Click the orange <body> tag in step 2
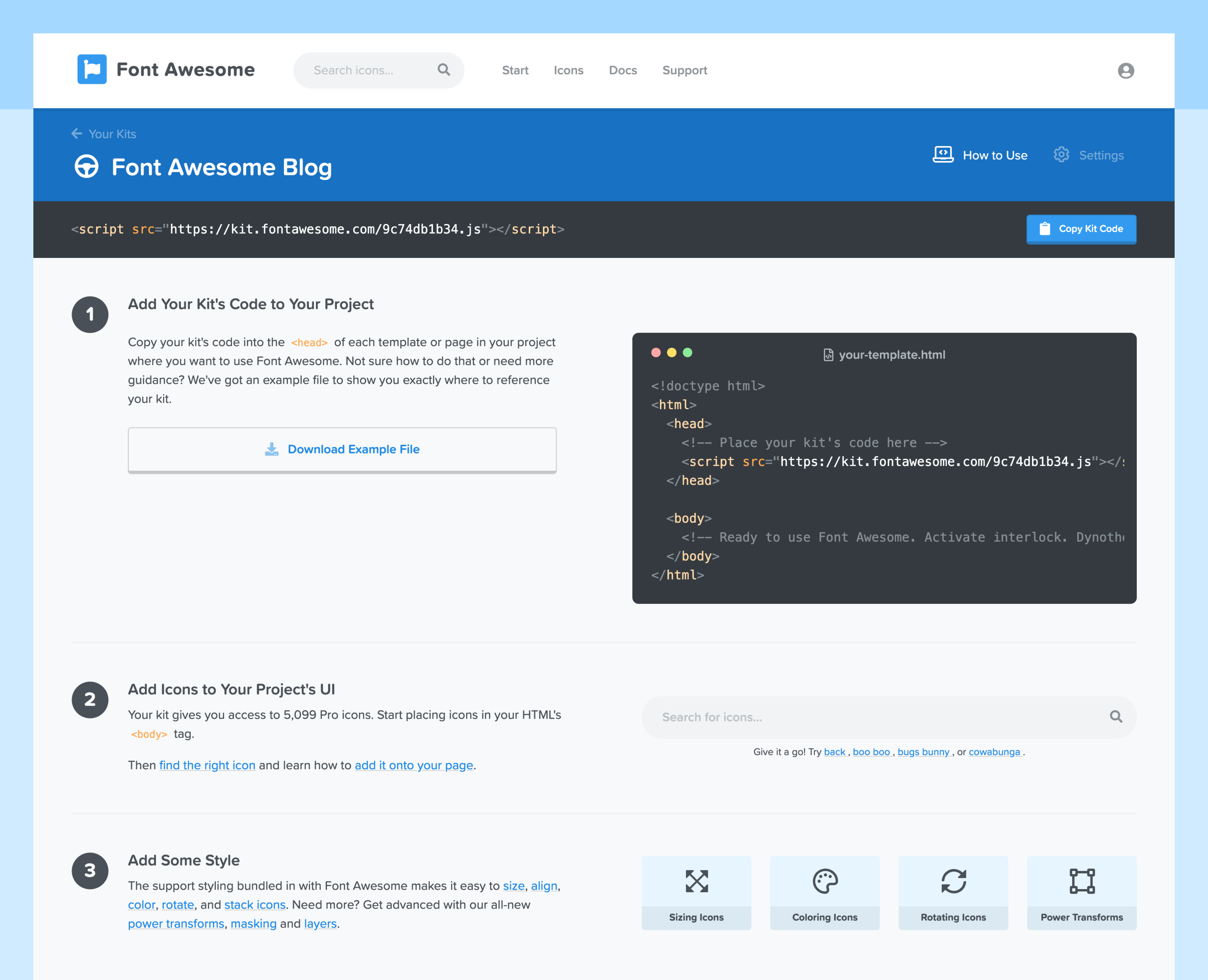 (x=149, y=734)
